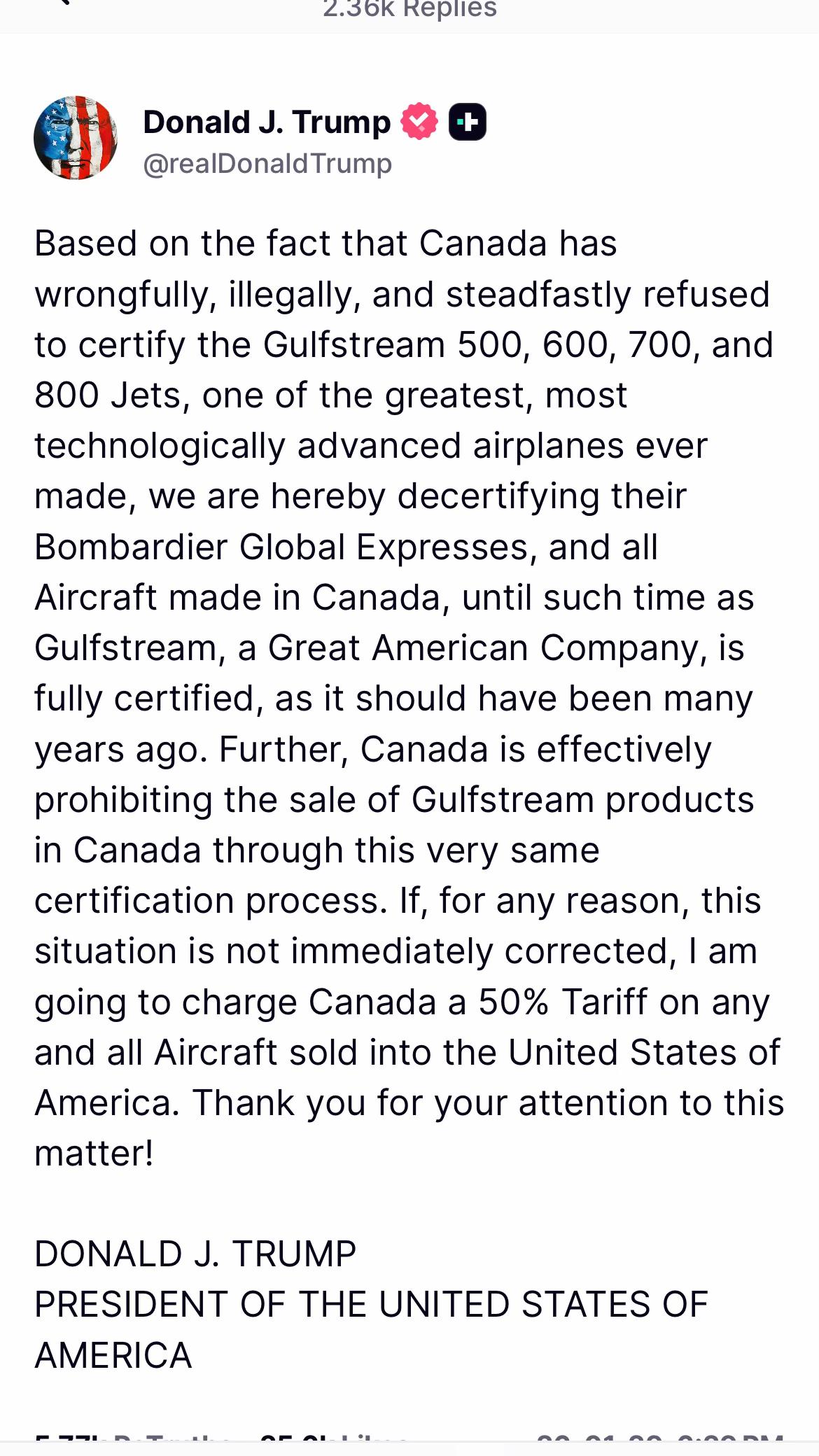Tap the final word 'matter!' in post
This screenshot has height=1456, width=819.
(94, 1153)
